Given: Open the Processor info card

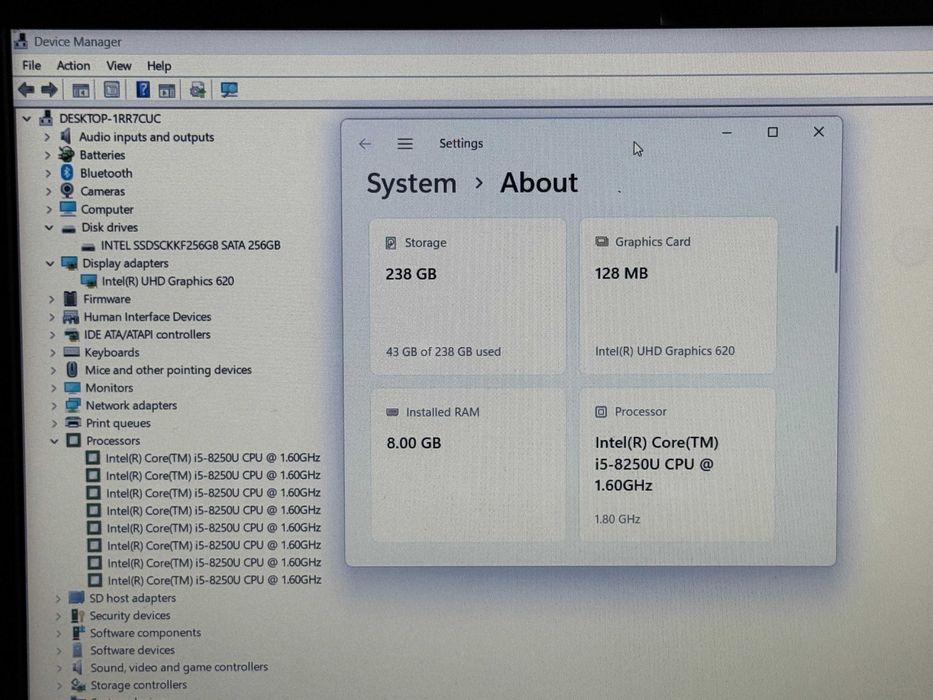Looking at the screenshot, I should 678,464.
